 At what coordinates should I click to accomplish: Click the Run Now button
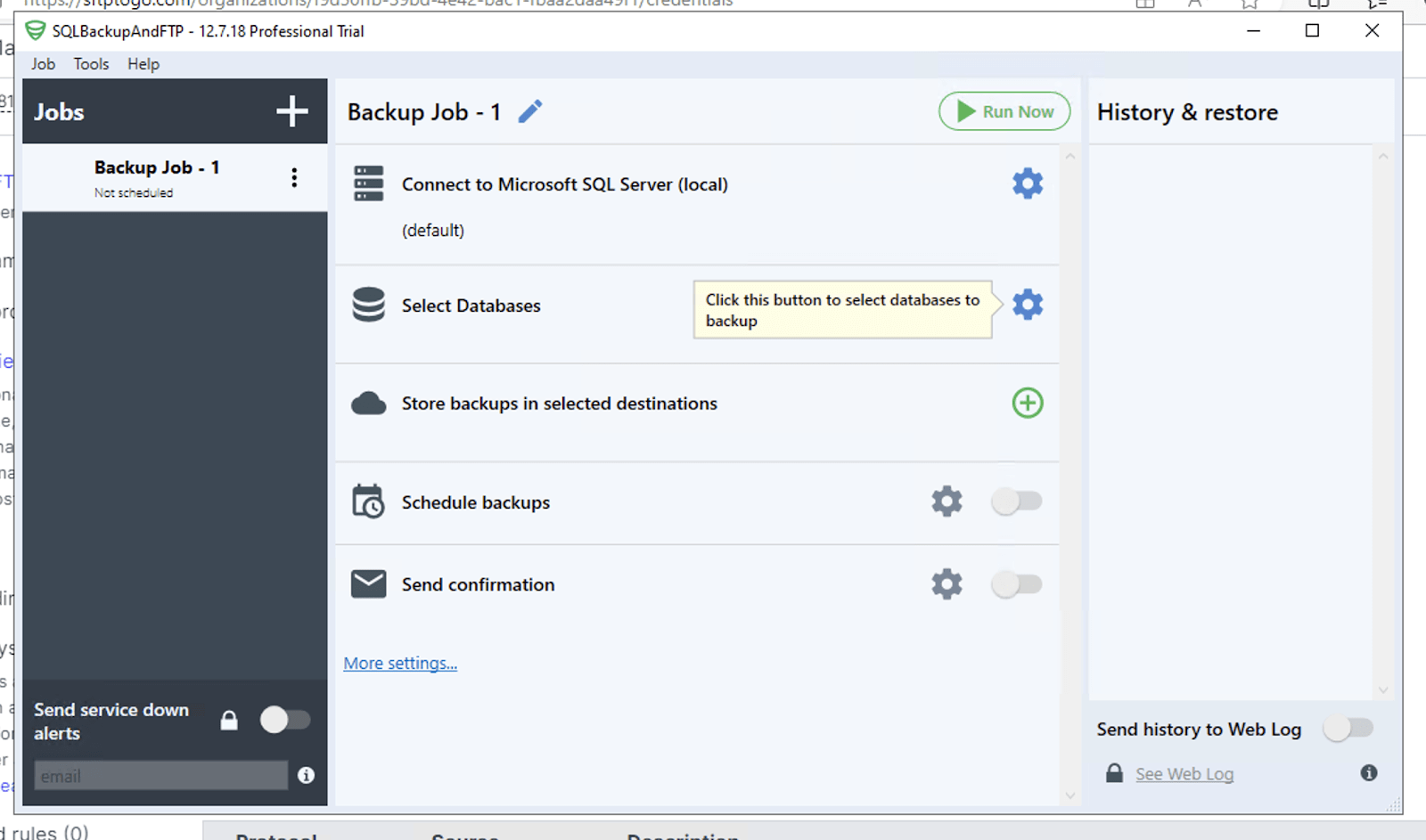(x=1004, y=110)
